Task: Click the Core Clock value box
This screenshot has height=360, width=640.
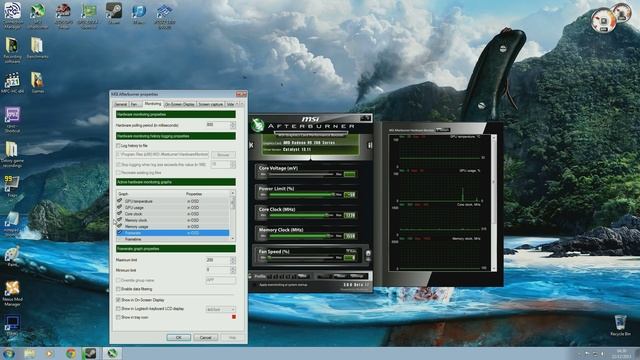Action: click(349, 215)
